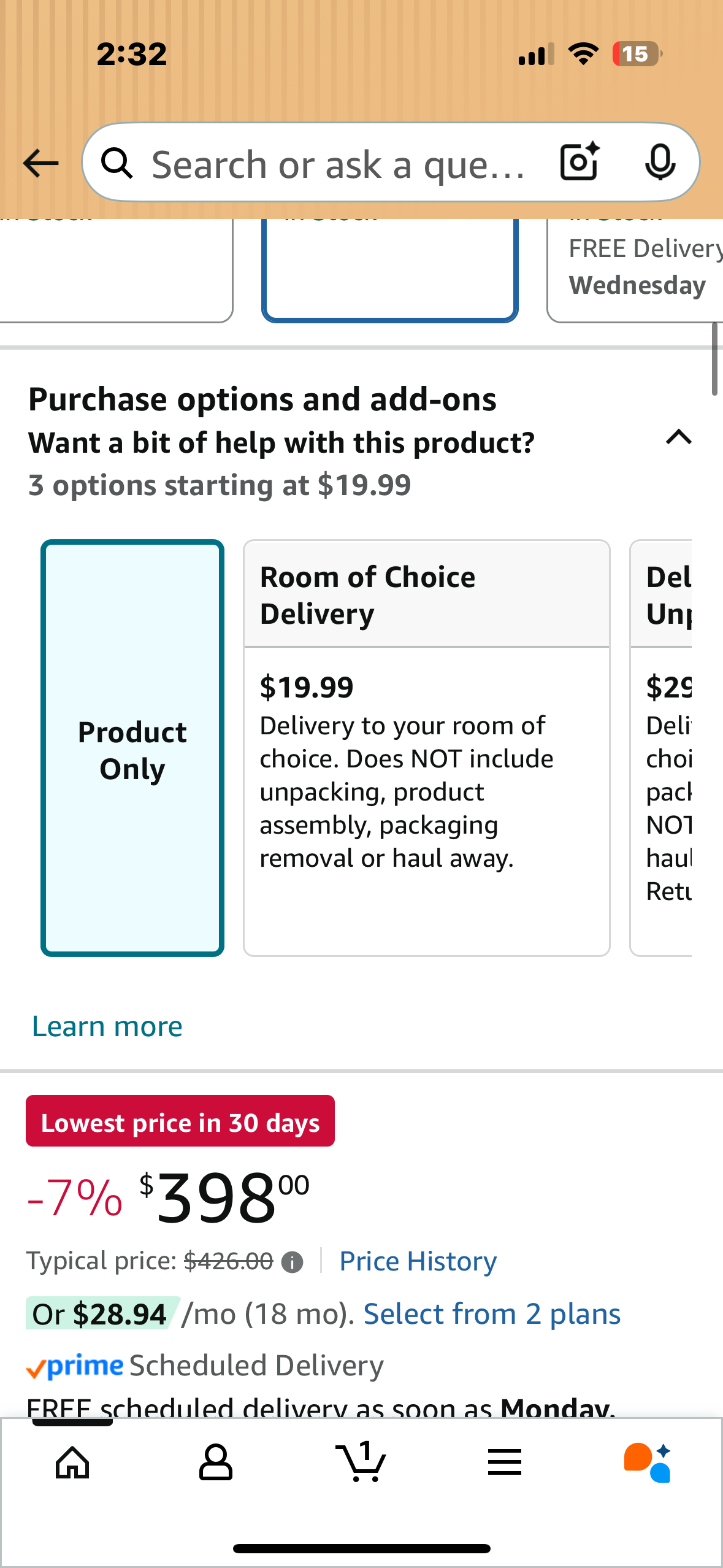Open the Price History link
This screenshot has height=1568, width=723.
coord(418,1262)
